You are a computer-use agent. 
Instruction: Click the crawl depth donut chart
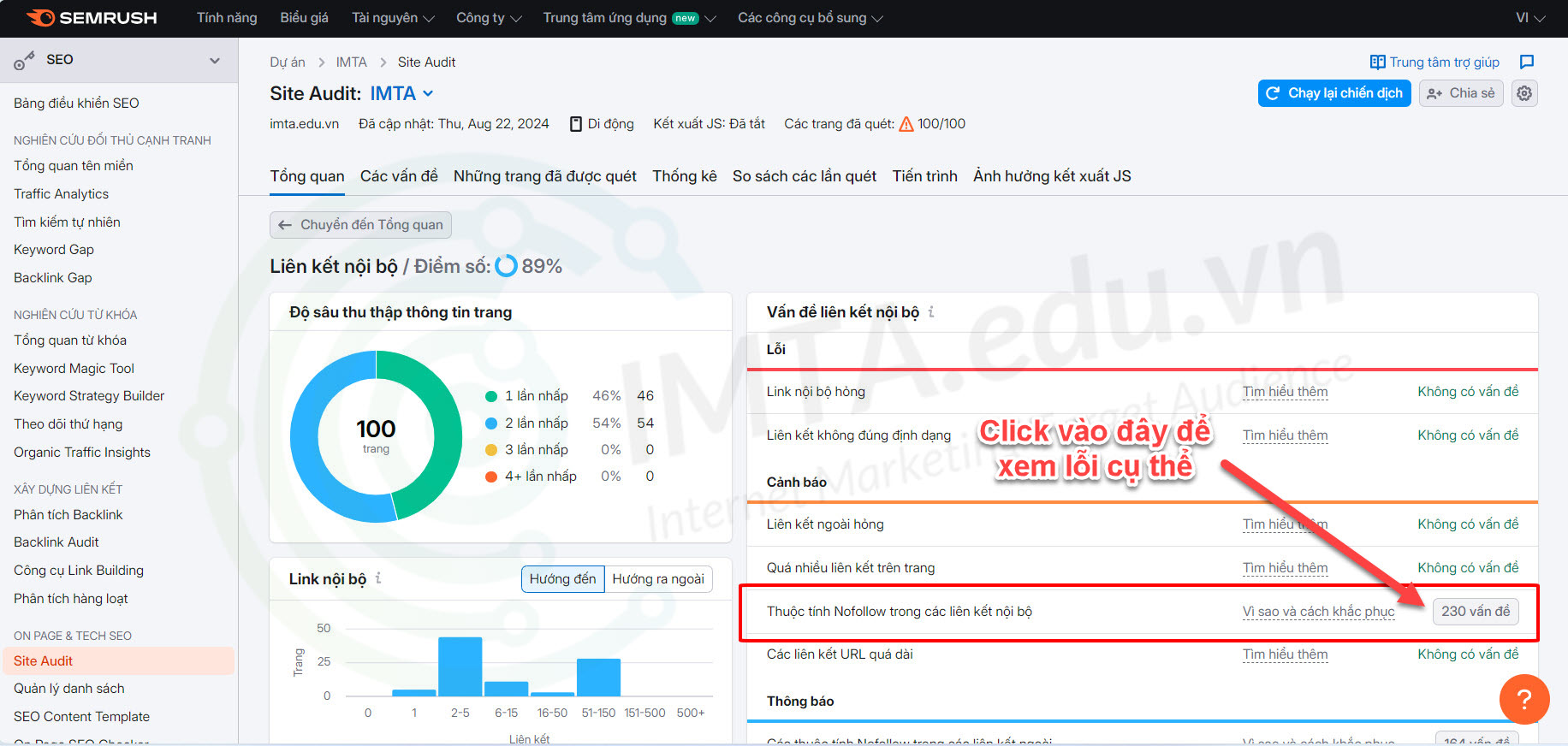[376, 436]
